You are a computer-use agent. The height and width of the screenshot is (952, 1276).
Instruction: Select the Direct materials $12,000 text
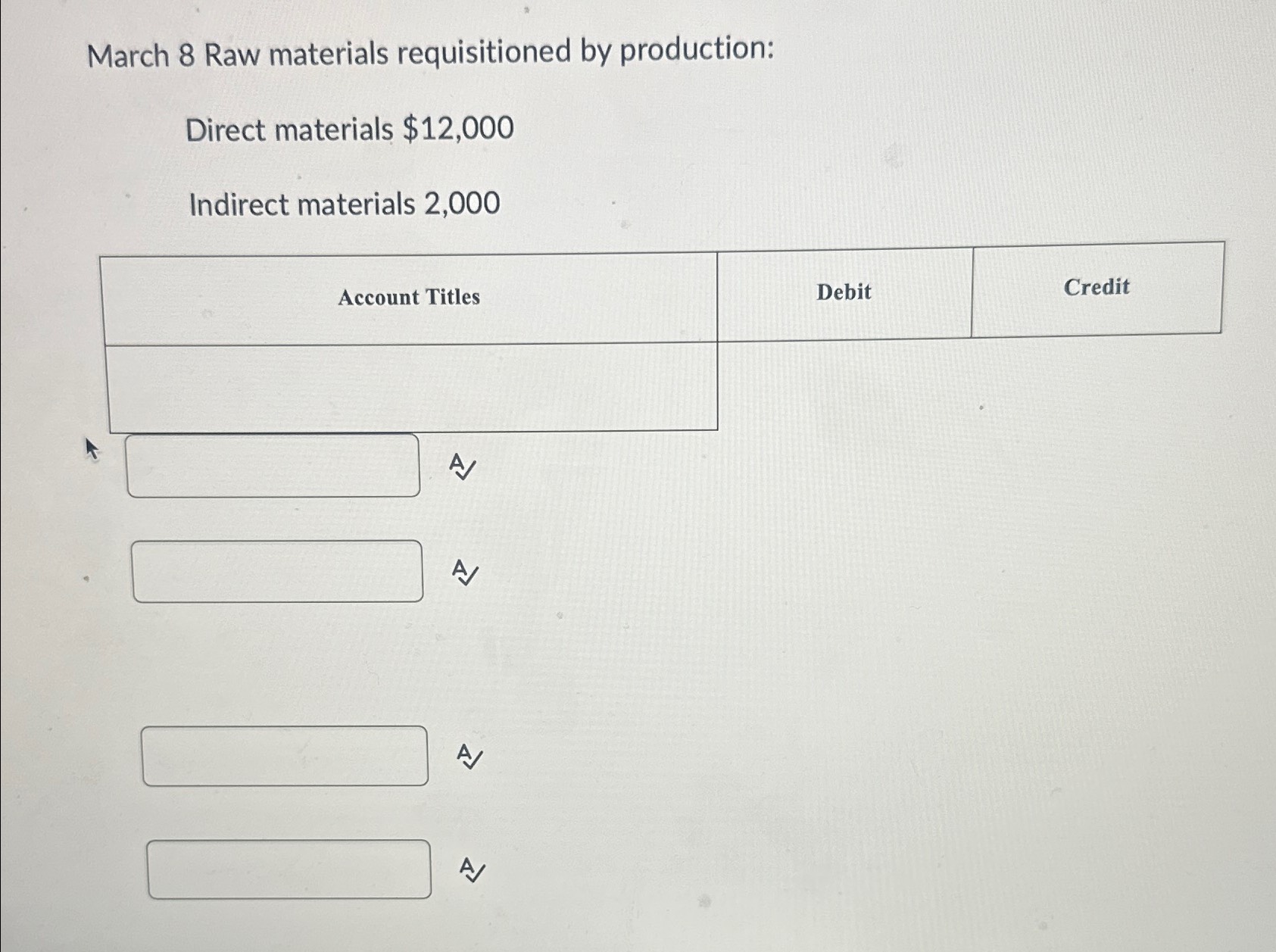pos(349,130)
